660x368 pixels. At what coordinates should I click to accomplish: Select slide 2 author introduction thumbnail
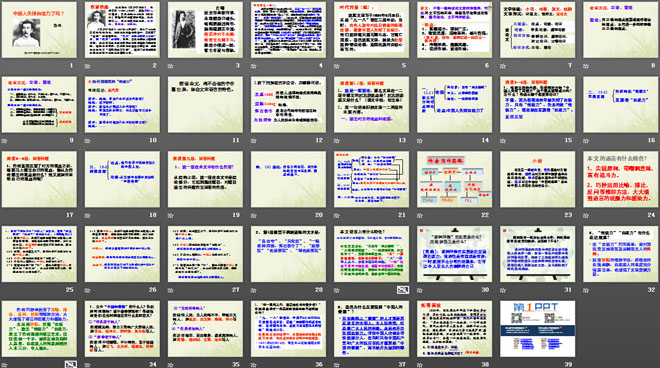tap(122, 30)
